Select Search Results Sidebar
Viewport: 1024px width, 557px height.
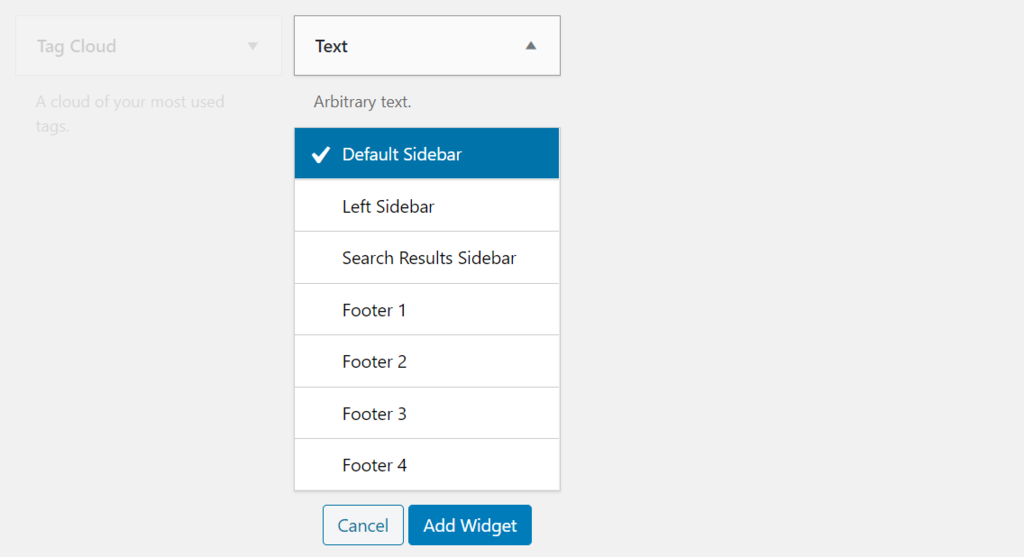429,258
